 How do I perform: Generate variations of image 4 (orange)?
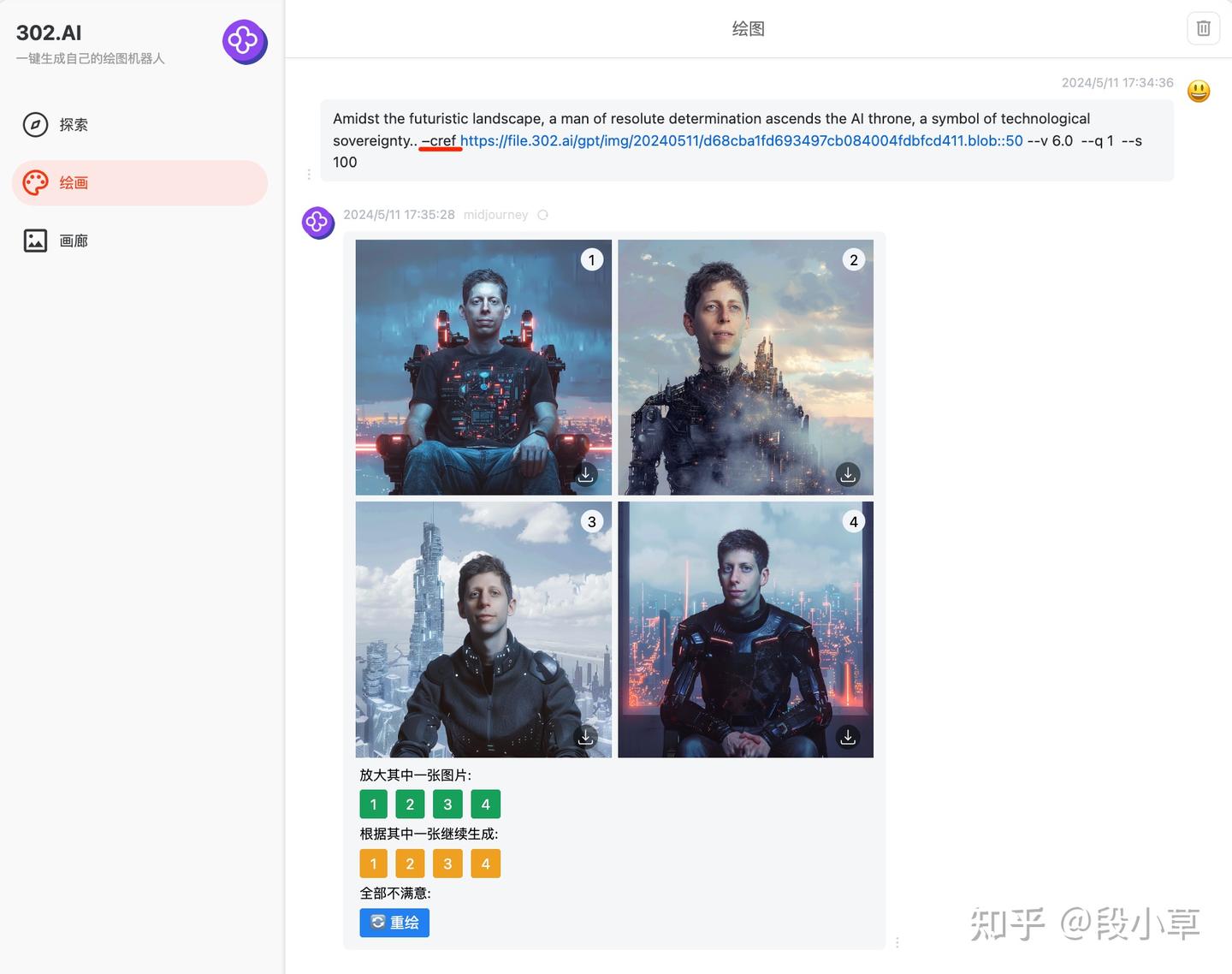[x=486, y=864]
